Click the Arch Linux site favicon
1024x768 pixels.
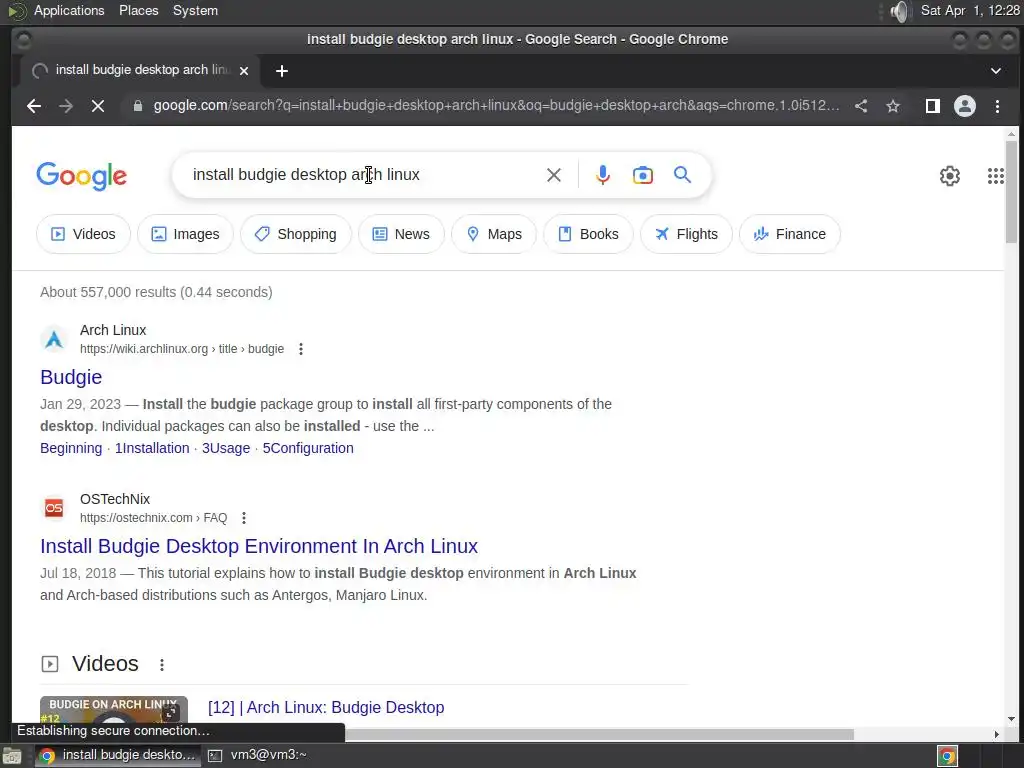click(x=54, y=339)
